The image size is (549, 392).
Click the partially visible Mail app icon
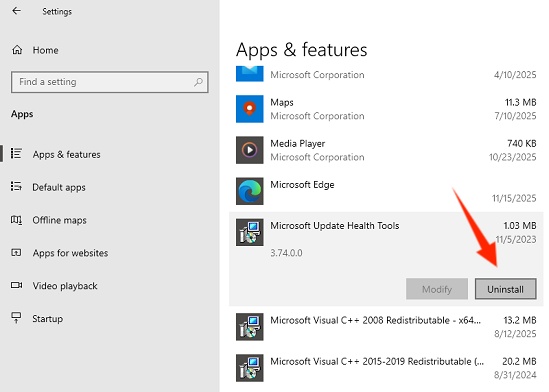click(x=250, y=74)
